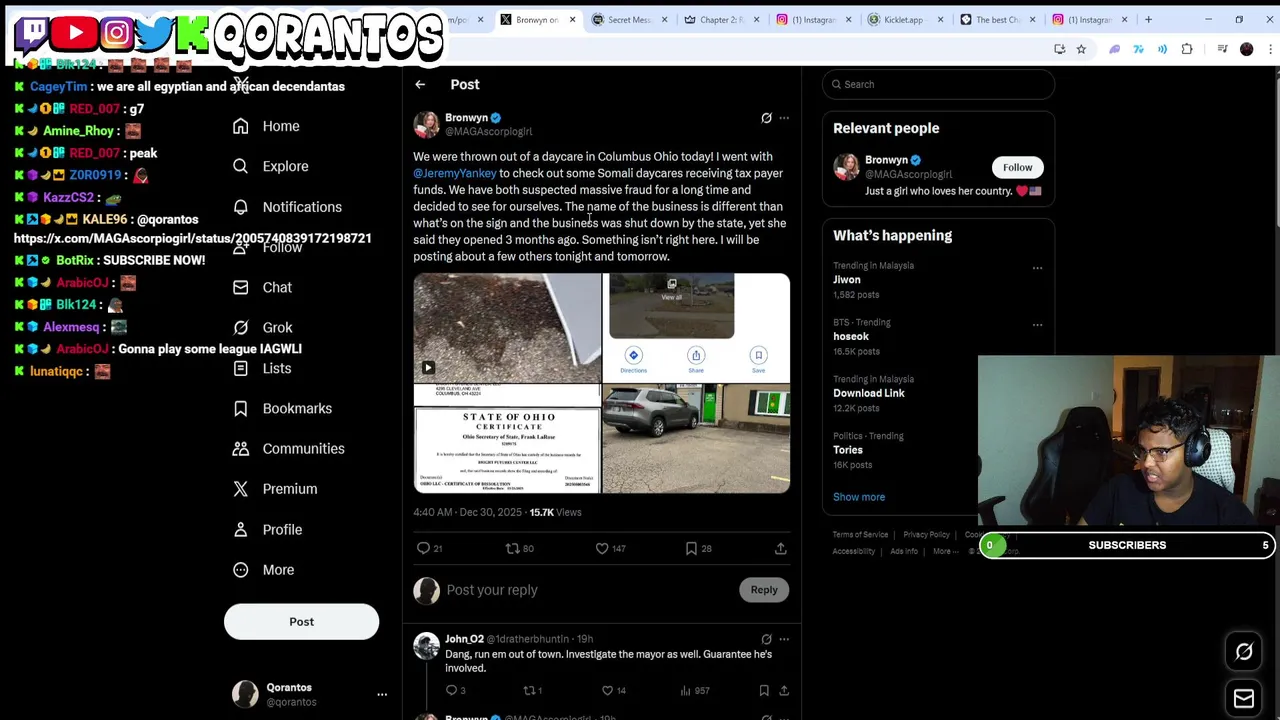This screenshot has height=720, width=1280.
Task: Open the parked silver car image
Action: [x=696, y=439]
